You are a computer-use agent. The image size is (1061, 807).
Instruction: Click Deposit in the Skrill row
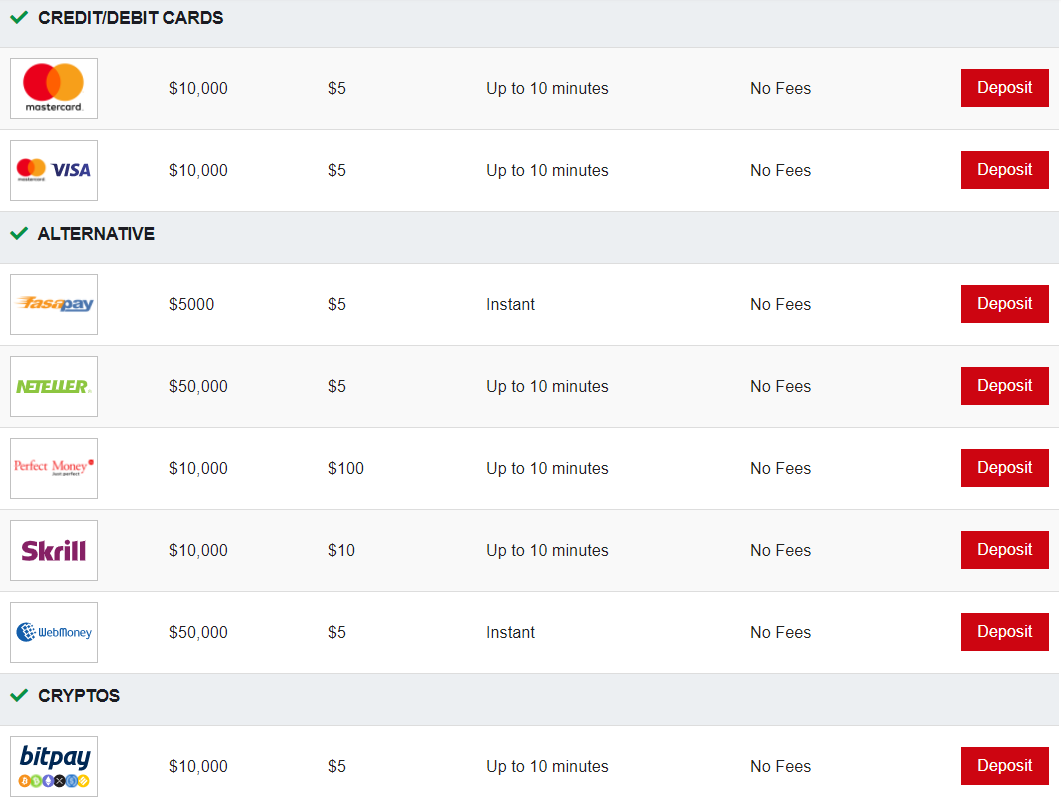(x=1005, y=550)
